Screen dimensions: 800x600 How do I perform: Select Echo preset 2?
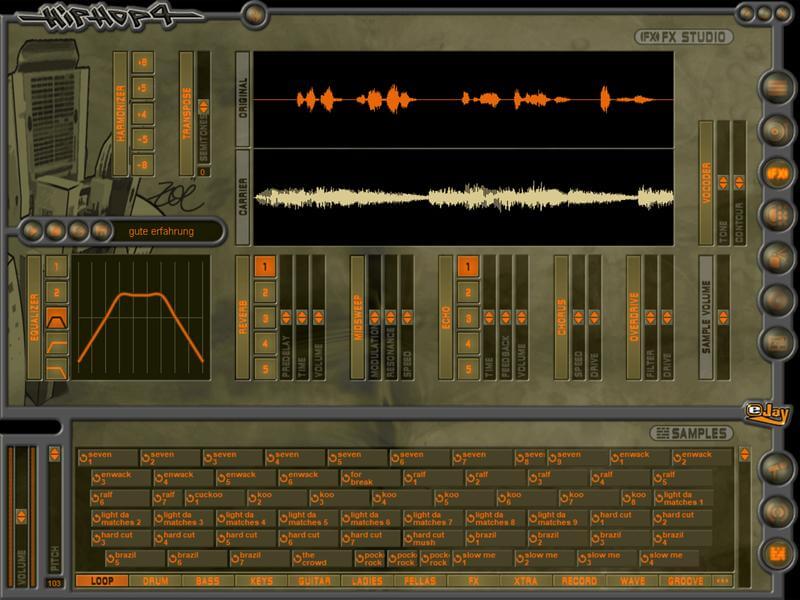coord(466,293)
